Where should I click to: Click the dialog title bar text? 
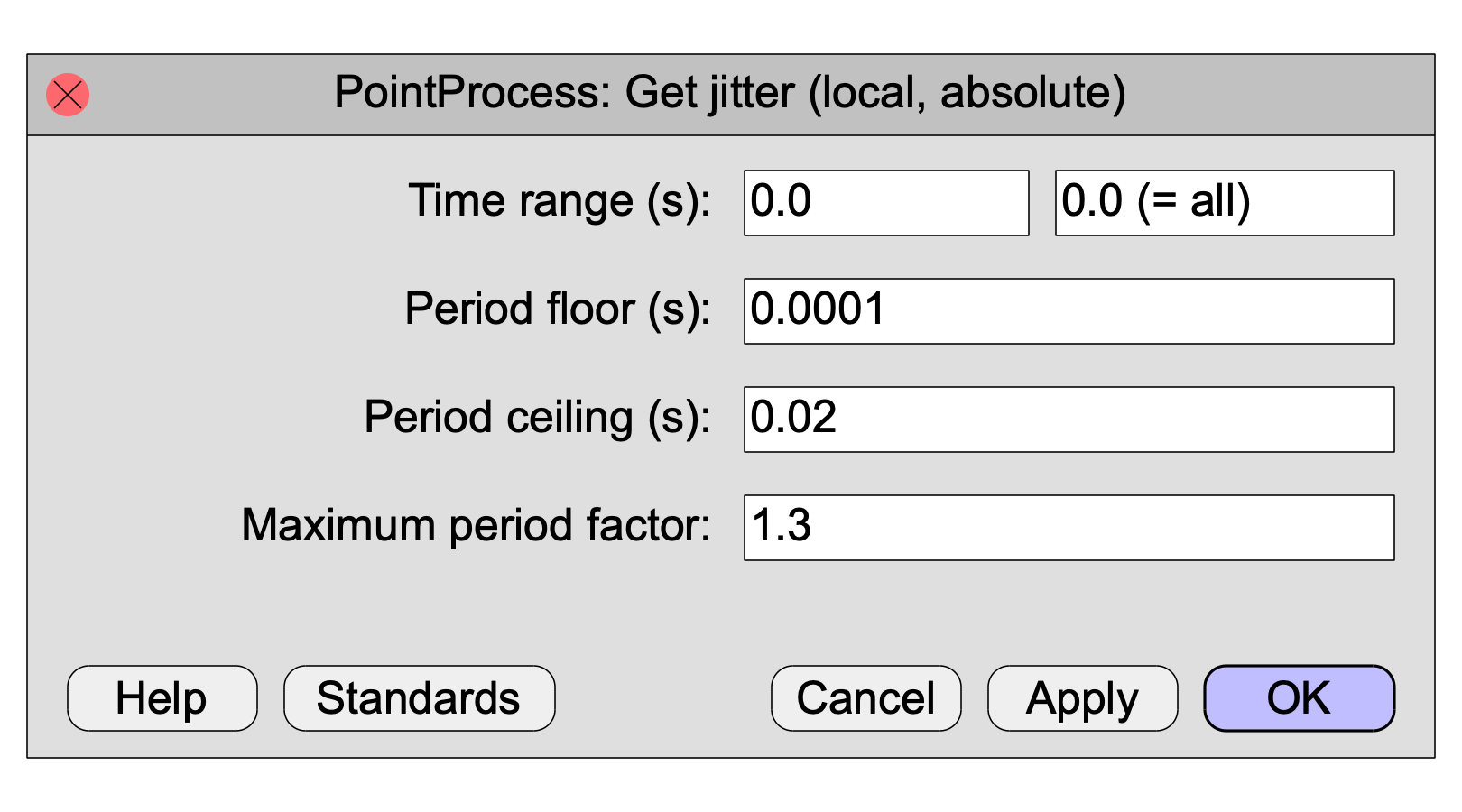tap(730, 93)
